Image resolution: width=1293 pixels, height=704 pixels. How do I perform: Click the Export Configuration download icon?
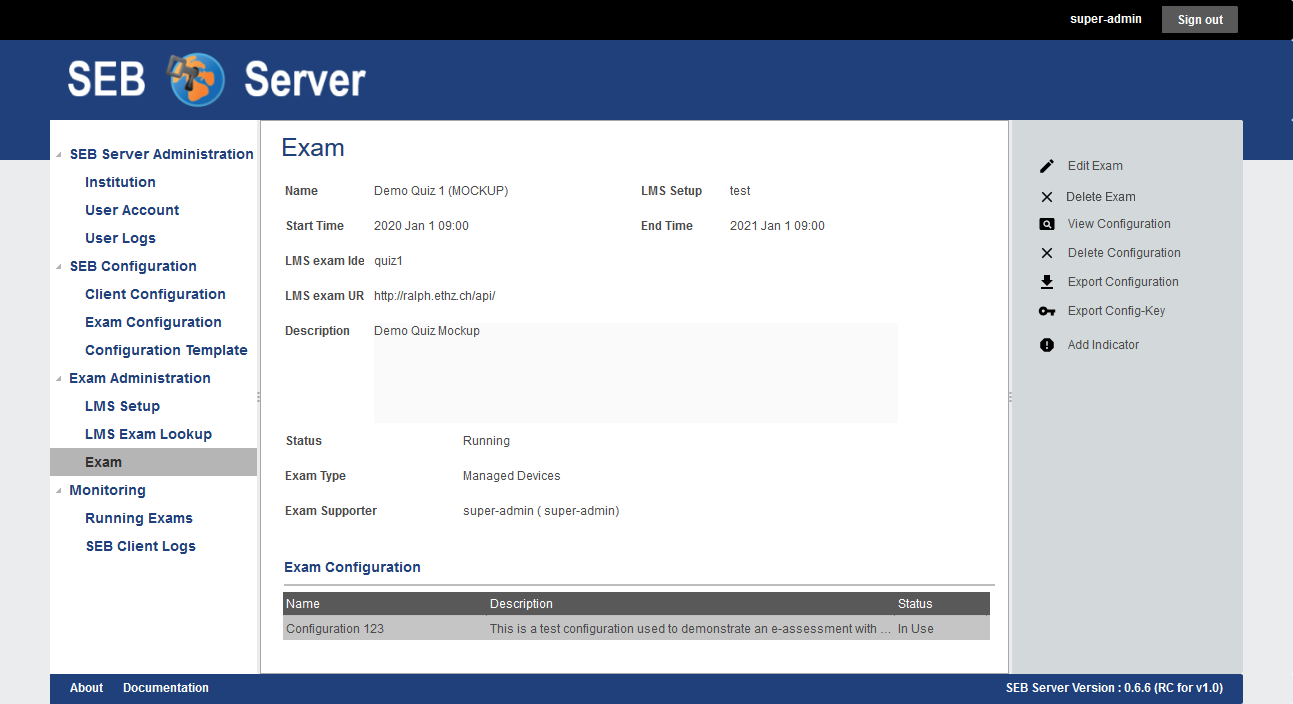point(1047,282)
